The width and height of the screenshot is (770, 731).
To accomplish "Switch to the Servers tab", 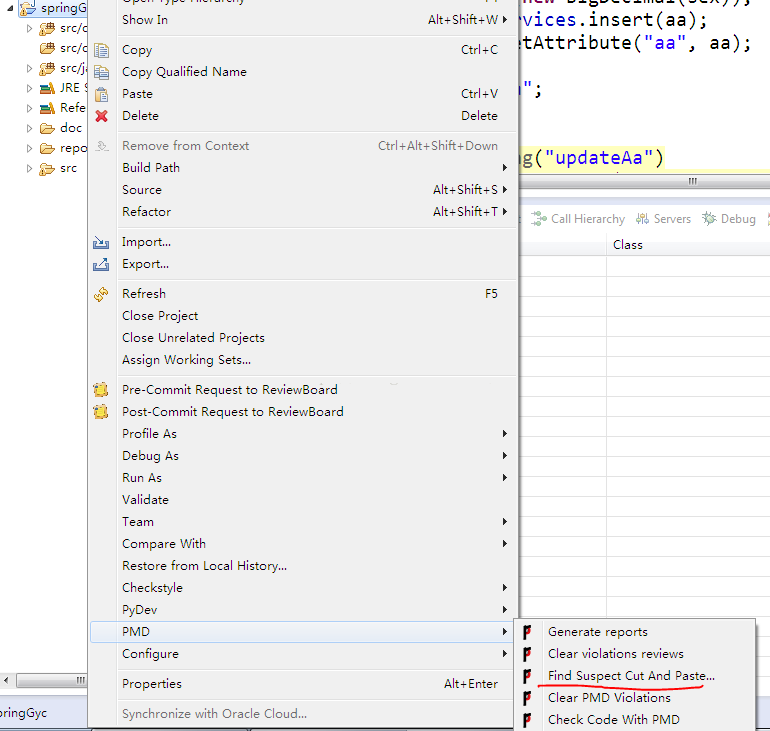I will pyautogui.click(x=663, y=219).
